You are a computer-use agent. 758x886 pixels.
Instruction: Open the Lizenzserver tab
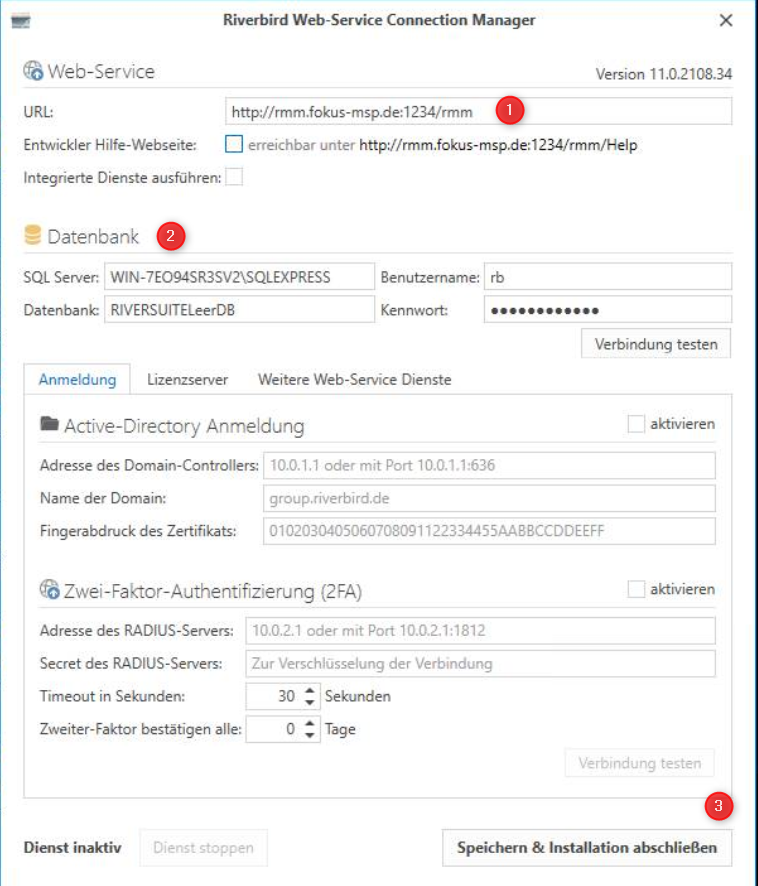point(187,380)
